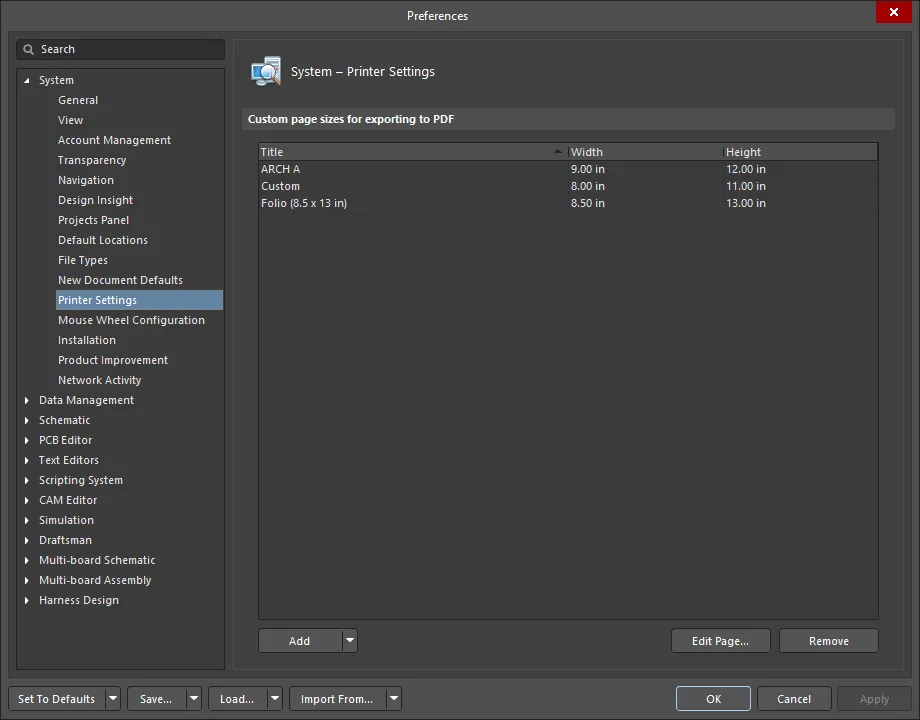Click the Printer Settings header icon
This screenshot has width=920, height=720.
tap(266, 72)
